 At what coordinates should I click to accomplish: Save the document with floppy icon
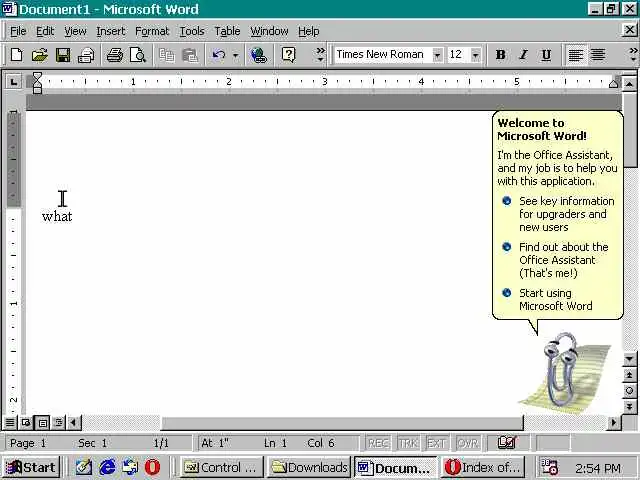click(x=63, y=55)
